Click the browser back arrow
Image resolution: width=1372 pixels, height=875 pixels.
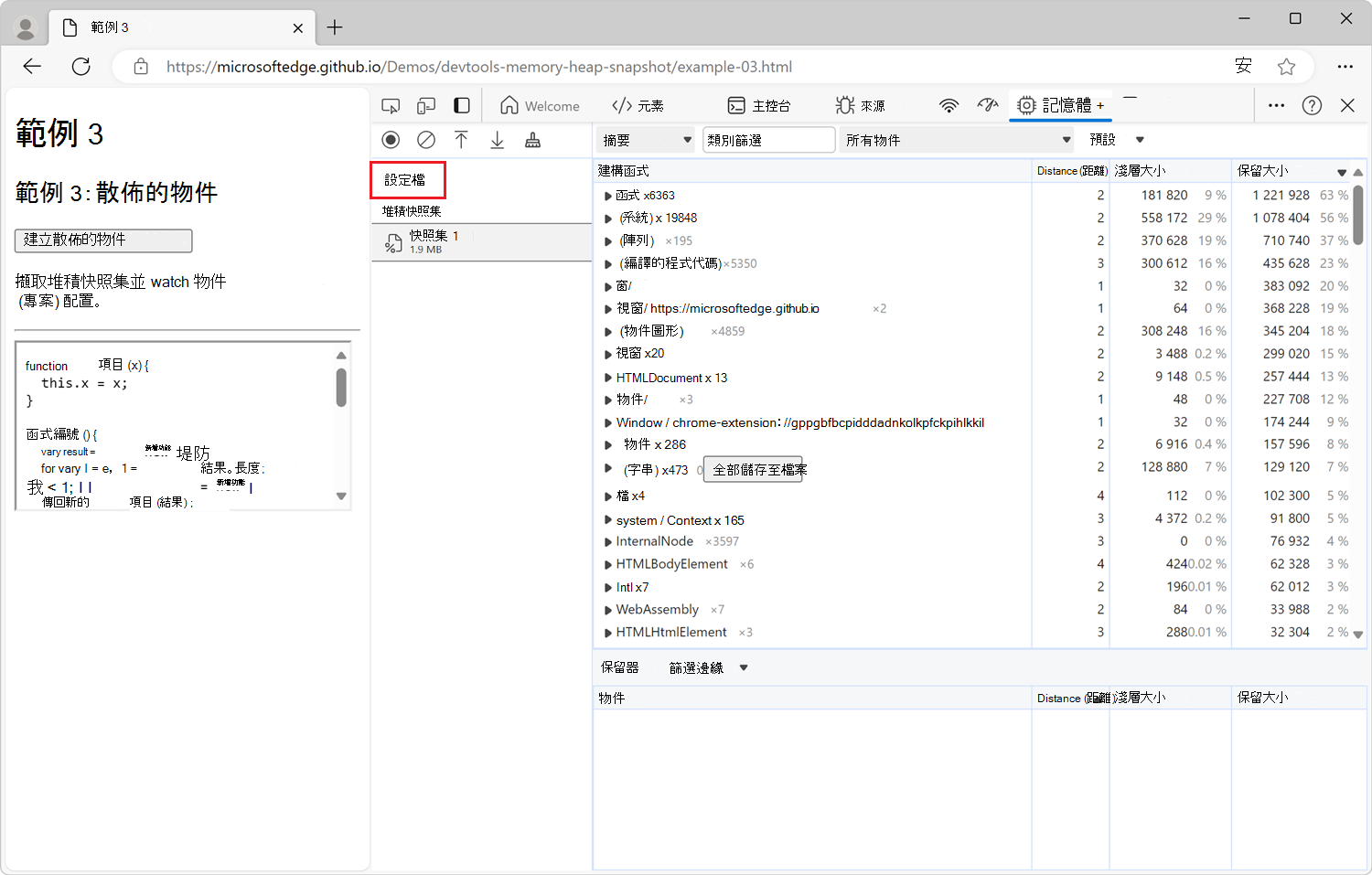[32, 67]
